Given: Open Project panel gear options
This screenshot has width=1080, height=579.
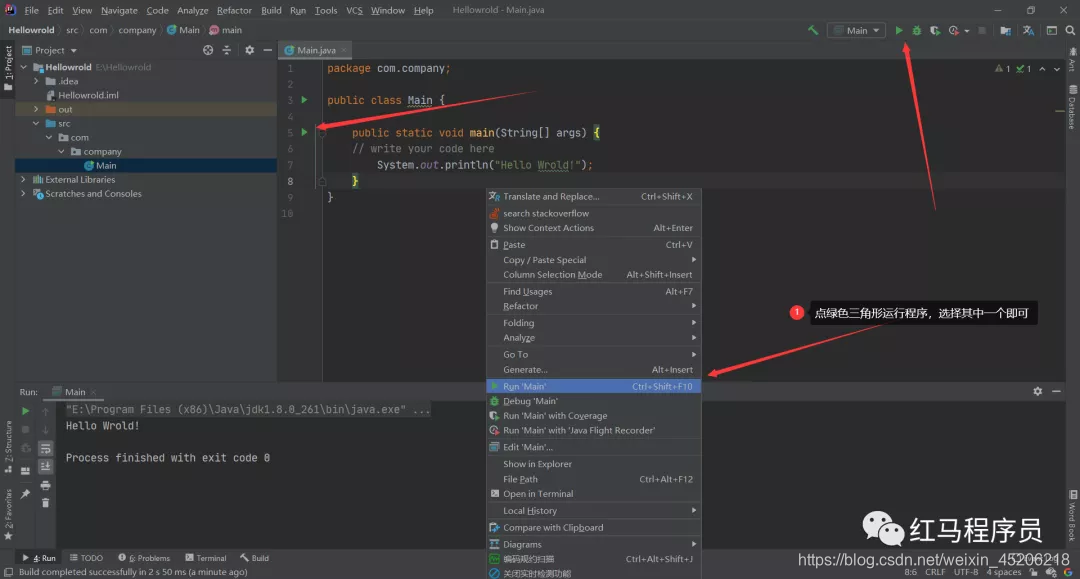Looking at the screenshot, I should tap(249, 50).
